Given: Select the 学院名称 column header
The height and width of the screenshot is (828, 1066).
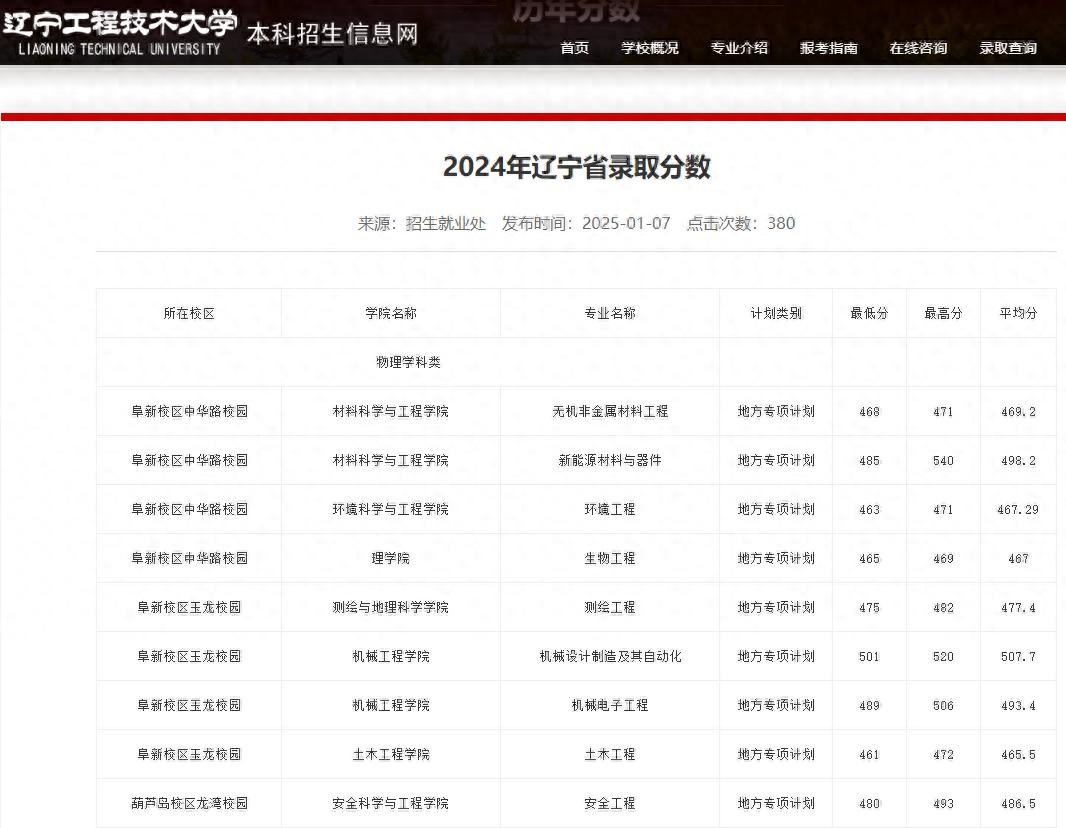Looking at the screenshot, I should point(390,313).
